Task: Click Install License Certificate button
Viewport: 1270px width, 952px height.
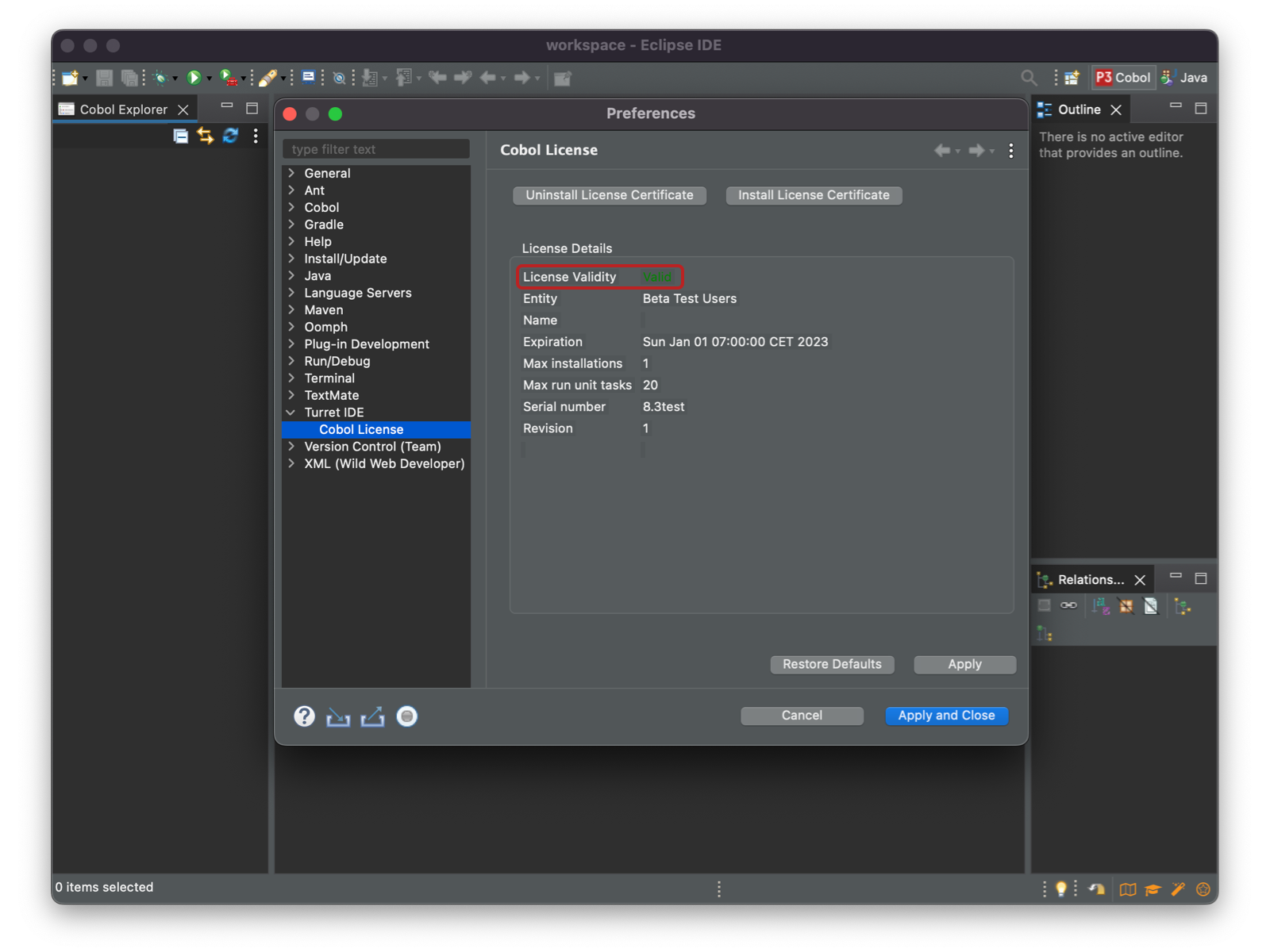Action: pos(814,195)
